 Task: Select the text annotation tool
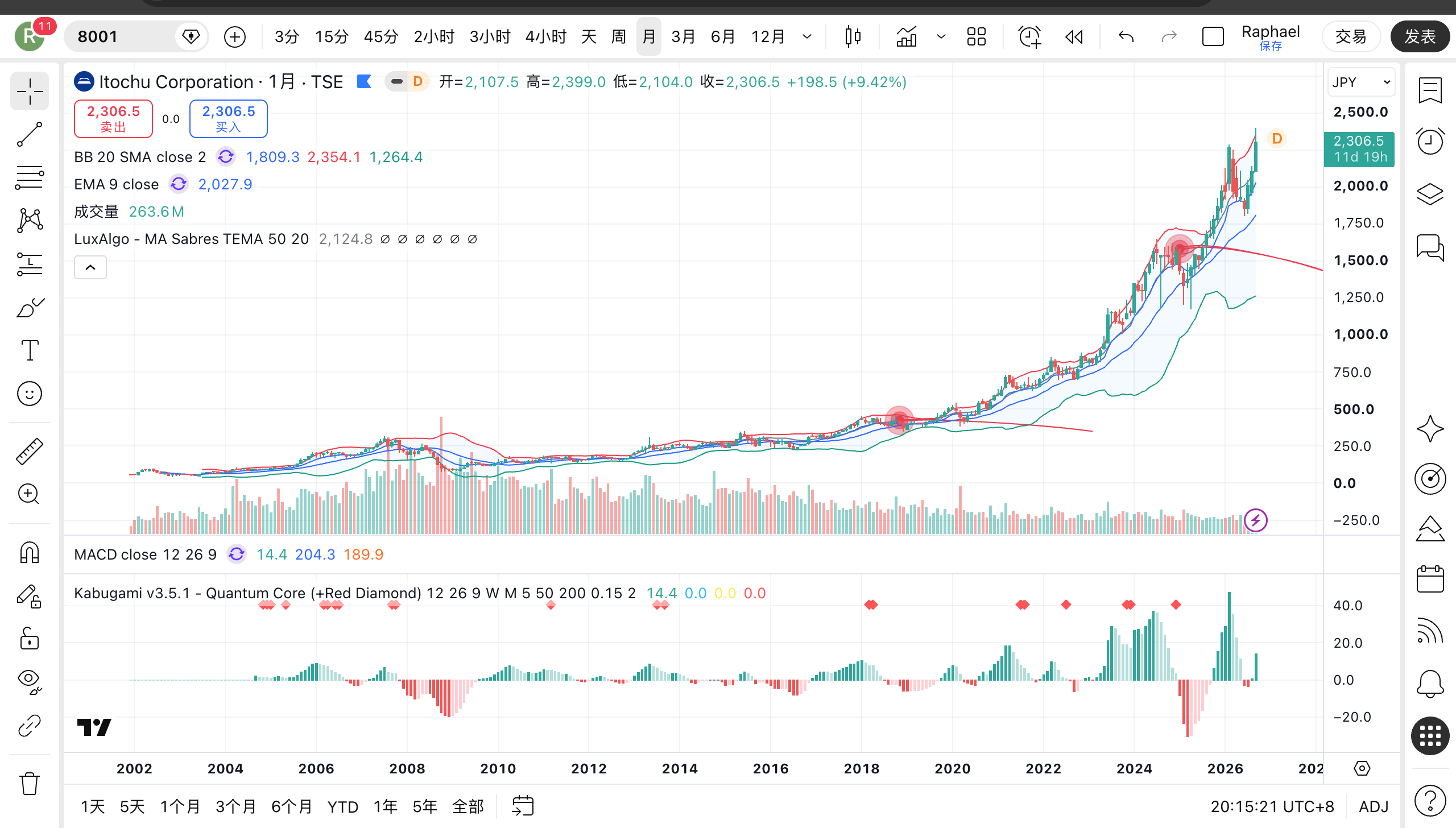point(30,350)
